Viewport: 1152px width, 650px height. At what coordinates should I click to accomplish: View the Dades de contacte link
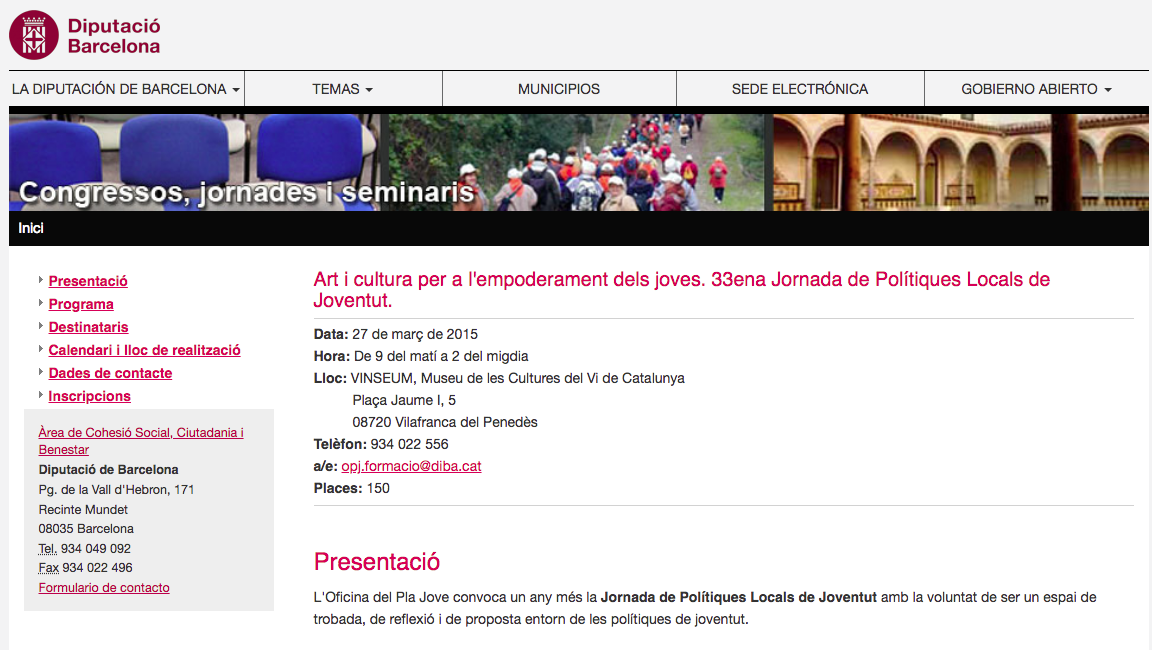coord(110,374)
